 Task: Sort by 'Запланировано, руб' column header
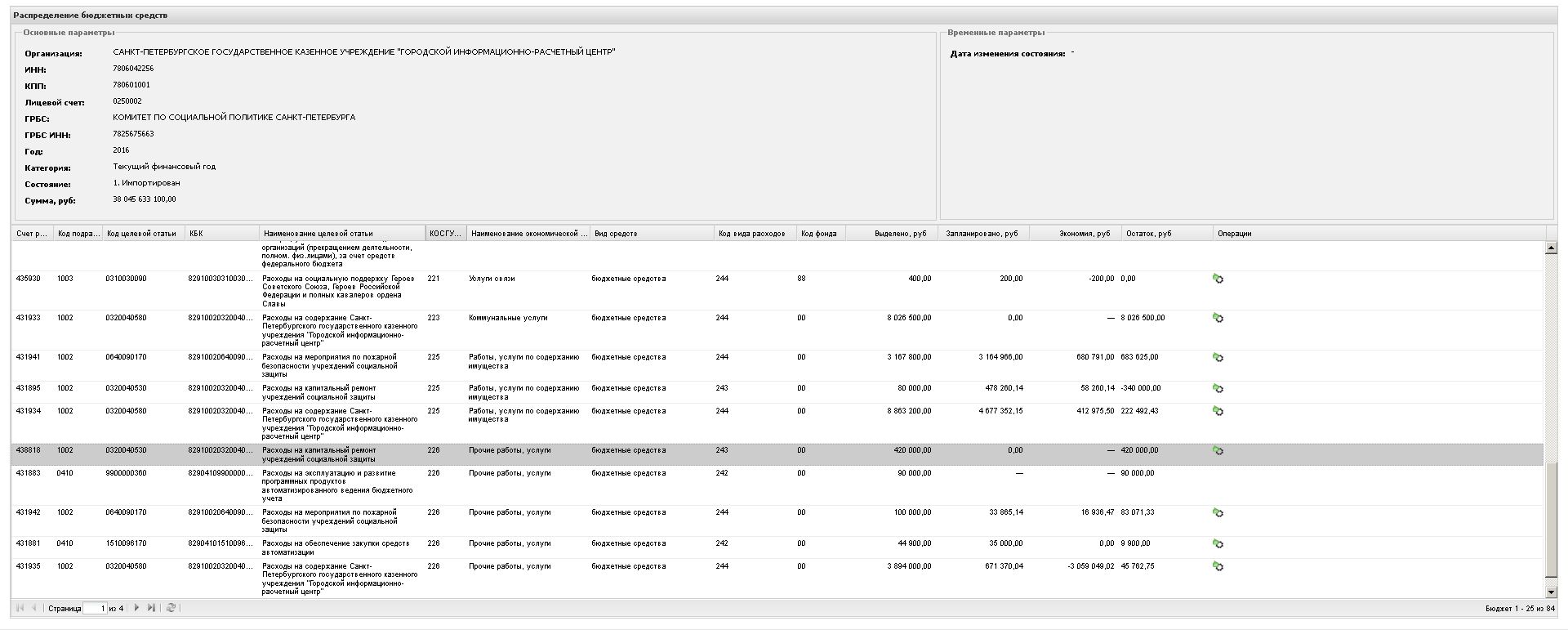pos(984,234)
